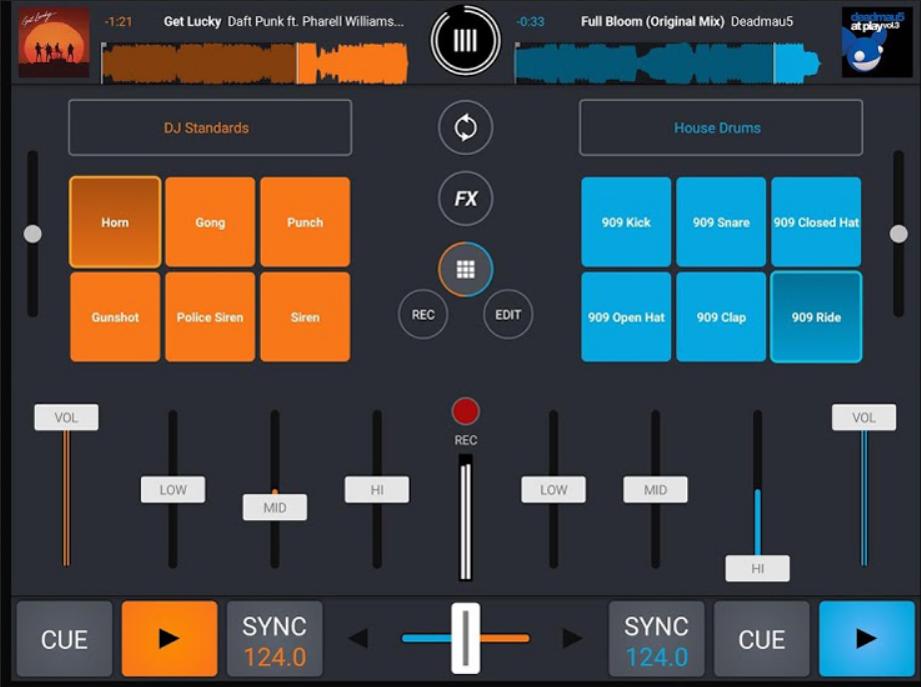Click the center master level meter
The width and height of the screenshot is (921, 687).
(x=465, y=517)
